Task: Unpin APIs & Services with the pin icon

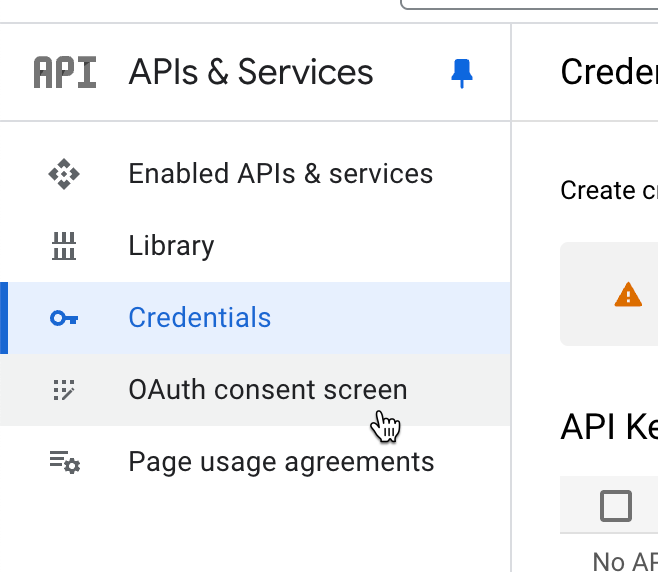Action: pos(461,73)
